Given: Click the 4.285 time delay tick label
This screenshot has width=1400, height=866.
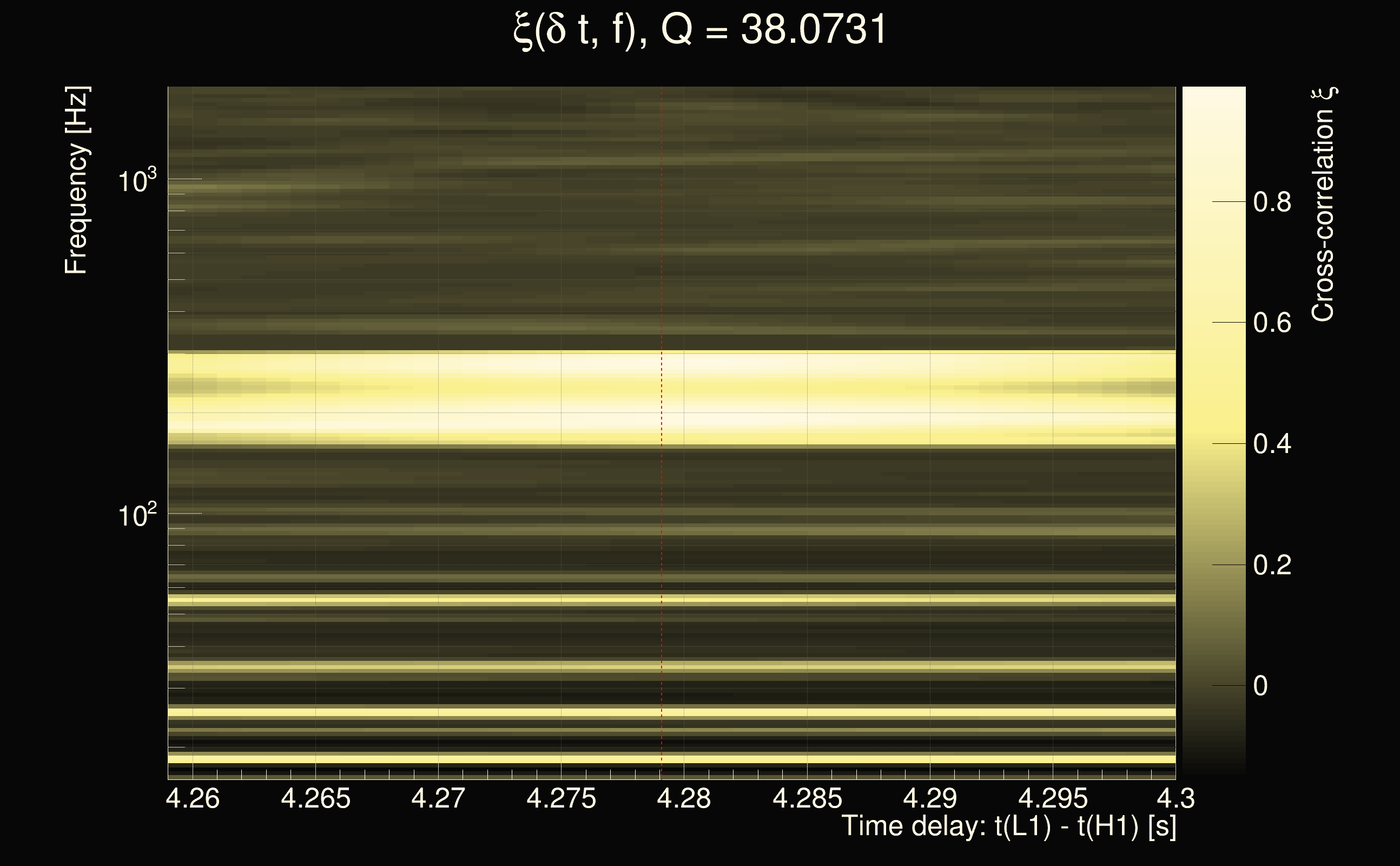Looking at the screenshot, I should point(807,798).
